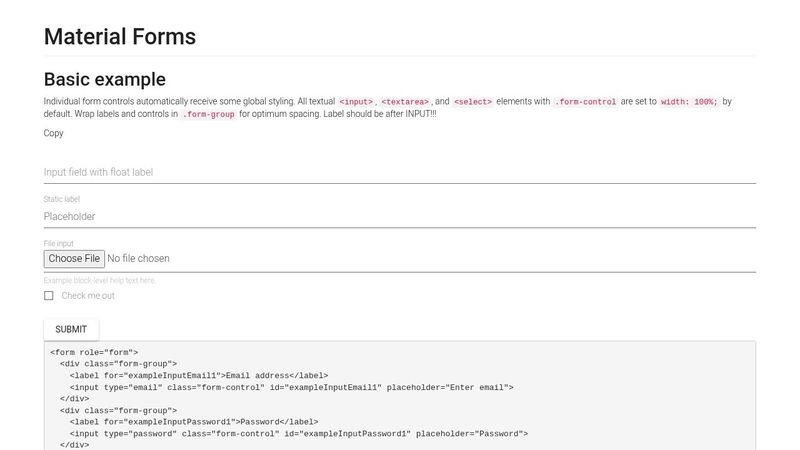Viewport: 800px width, 450px height.
Task: Click the .form-control code snippet
Action: tap(585, 102)
